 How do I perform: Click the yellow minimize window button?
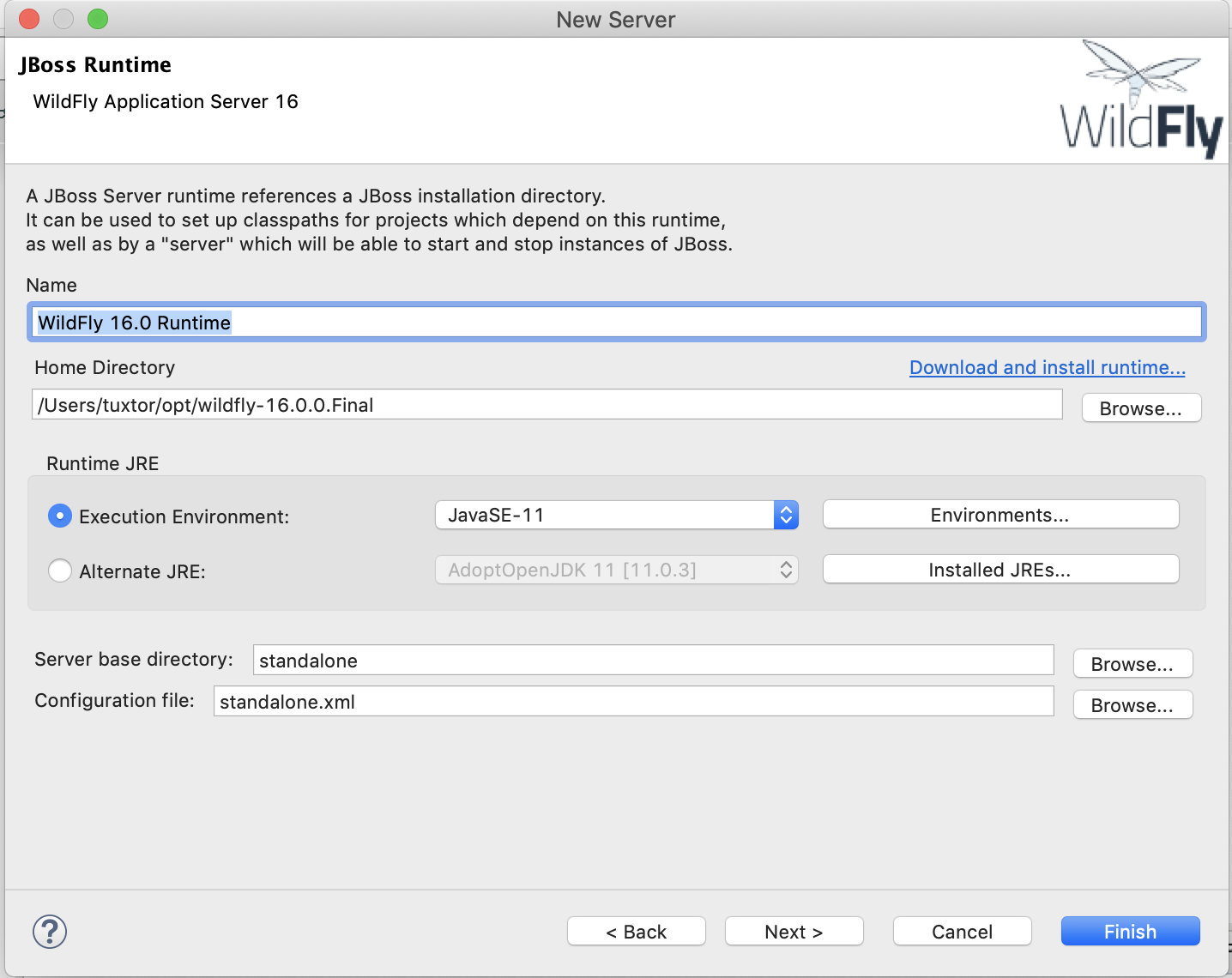coord(63,19)
